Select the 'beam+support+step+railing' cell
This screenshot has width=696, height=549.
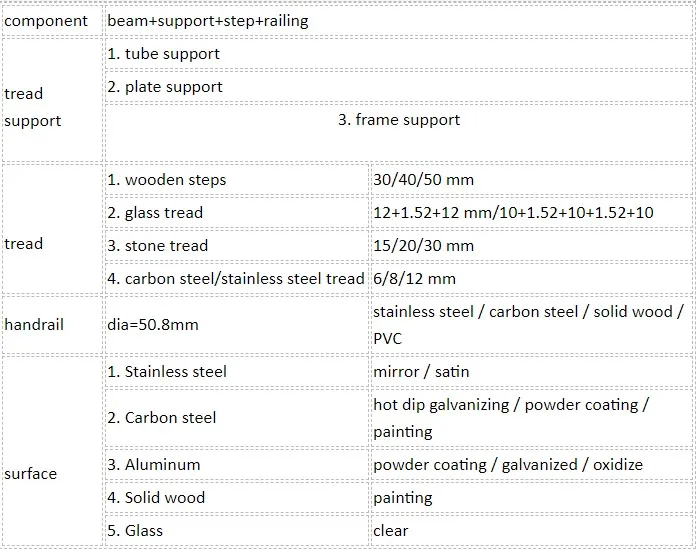[208, 20]
